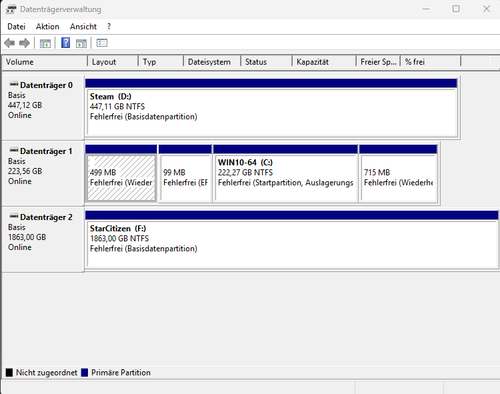The image size is (500, 394).
Task: Sort by the Volume column header
Action: (x=45, y=62)
